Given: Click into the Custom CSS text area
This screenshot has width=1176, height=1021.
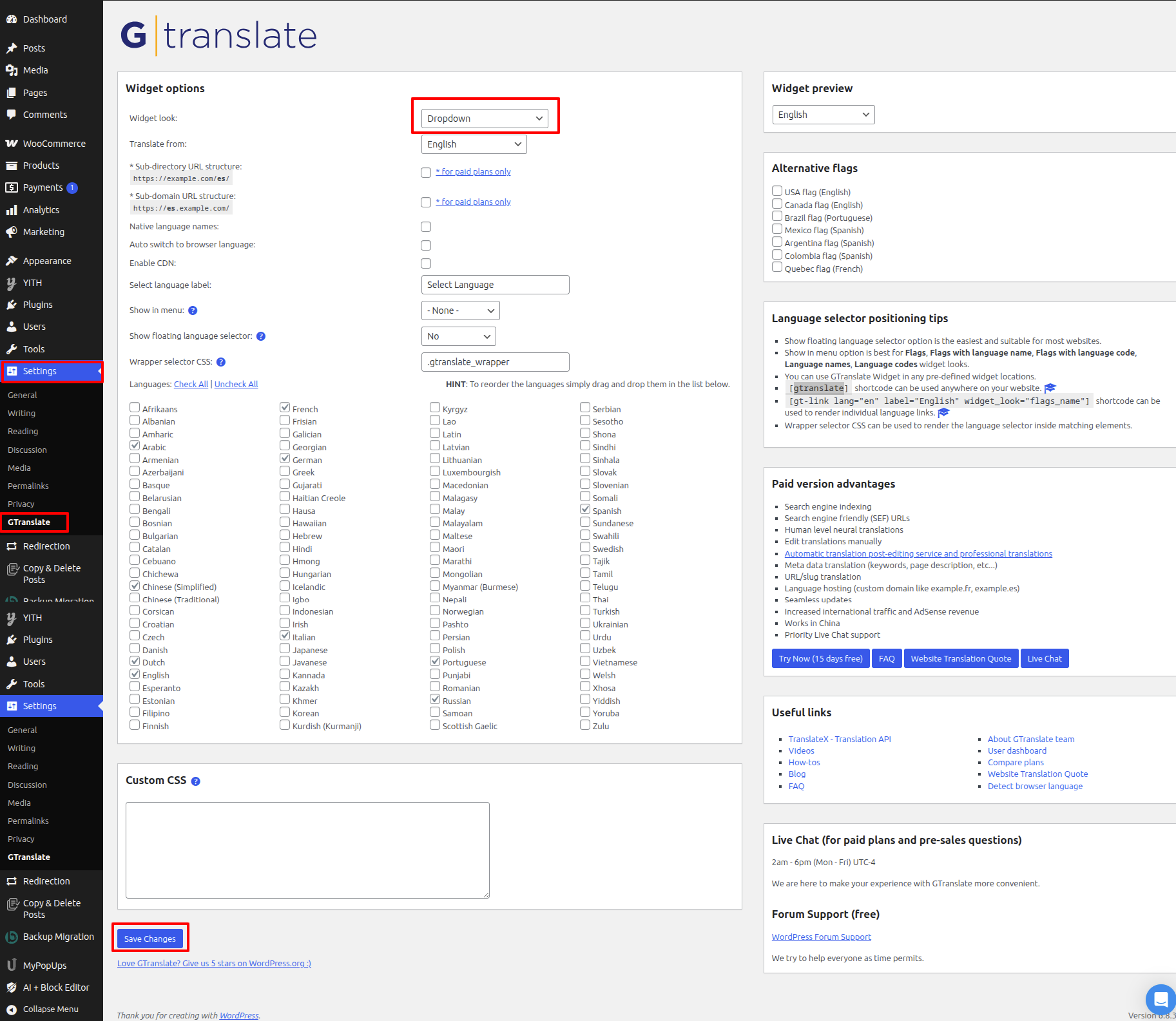Looking at the screenshot, I should coord(307,850).
